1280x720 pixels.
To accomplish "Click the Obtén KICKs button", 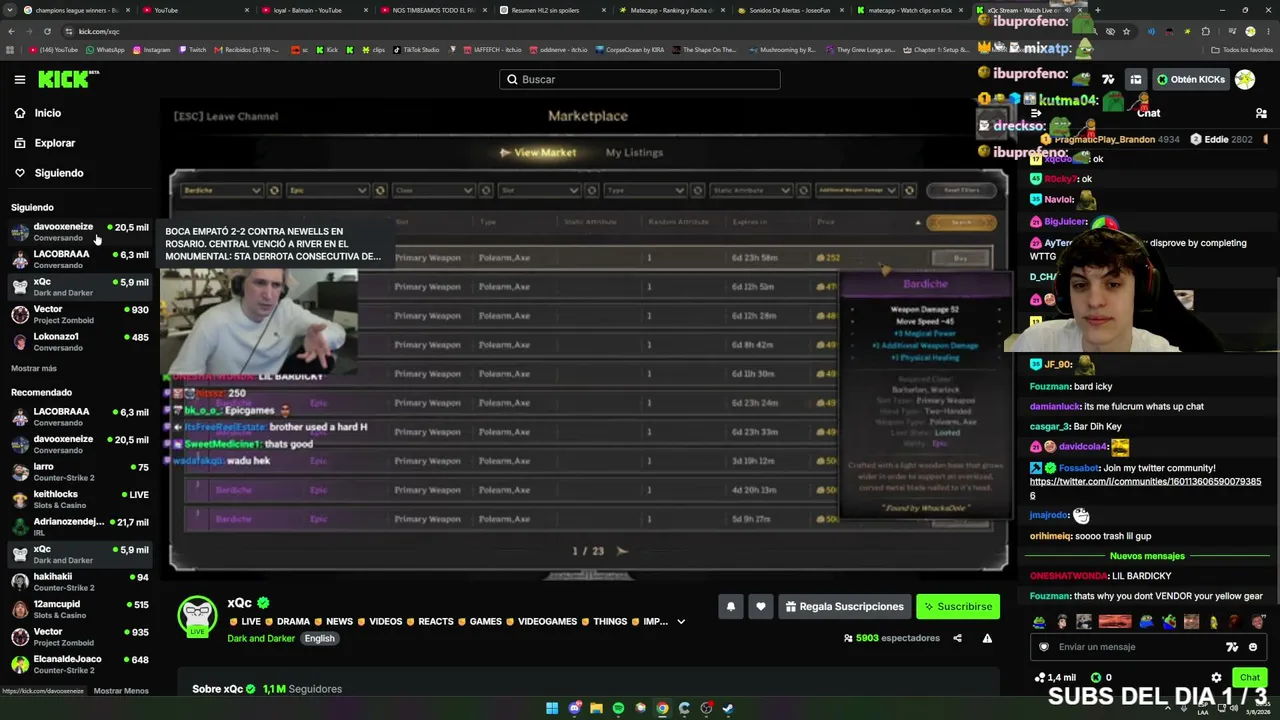I will pyautogui.click(x=1190, y=79).
